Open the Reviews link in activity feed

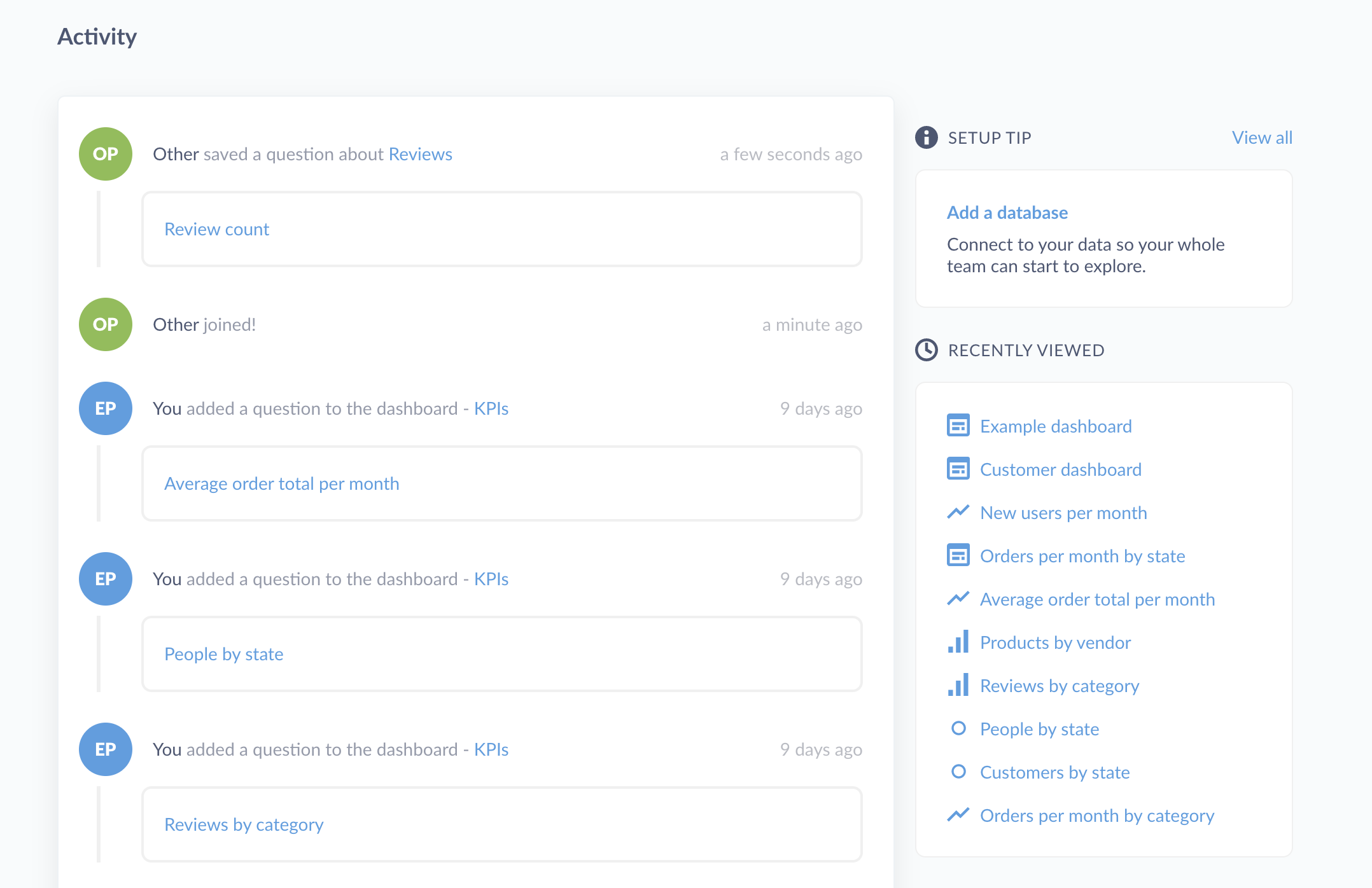(x=420, y=153)
